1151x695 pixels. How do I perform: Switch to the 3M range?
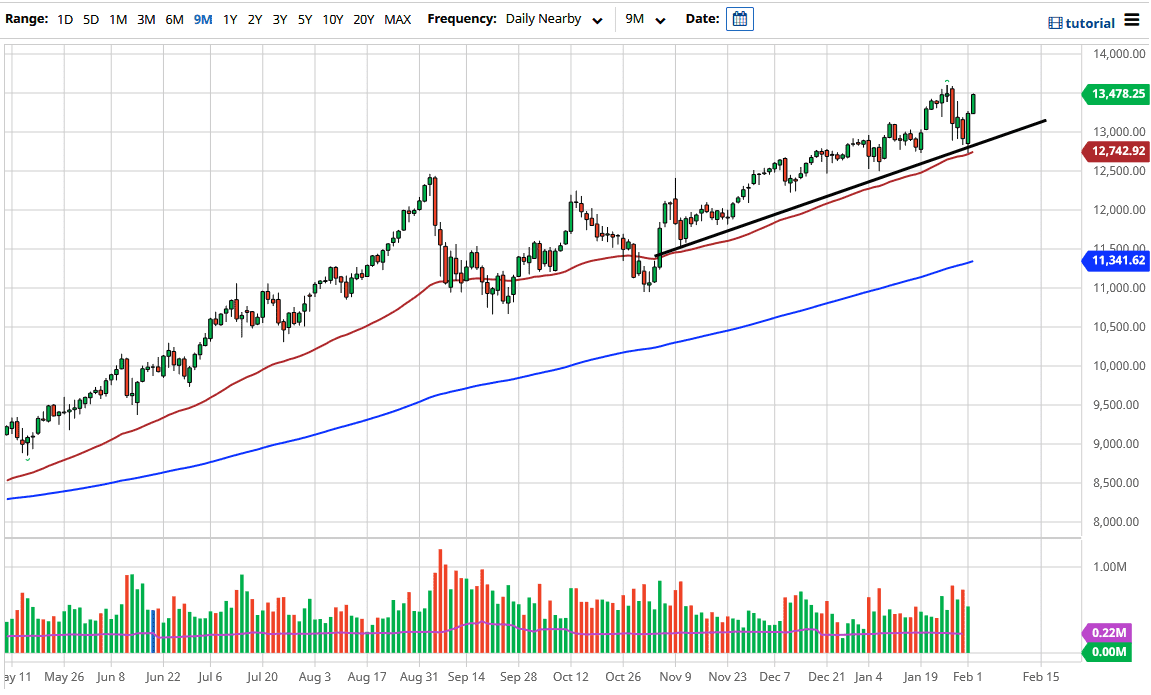coord(146,18)
